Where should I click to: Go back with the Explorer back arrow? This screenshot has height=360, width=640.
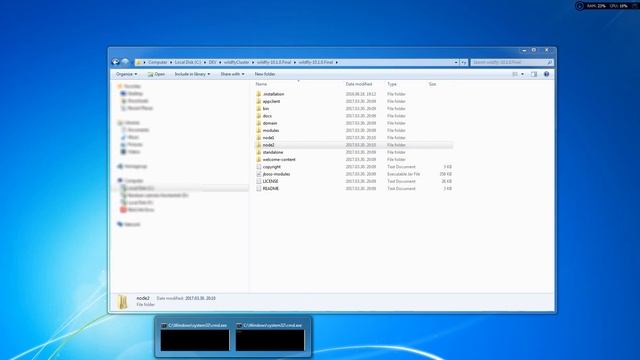[x=116, y=62]
